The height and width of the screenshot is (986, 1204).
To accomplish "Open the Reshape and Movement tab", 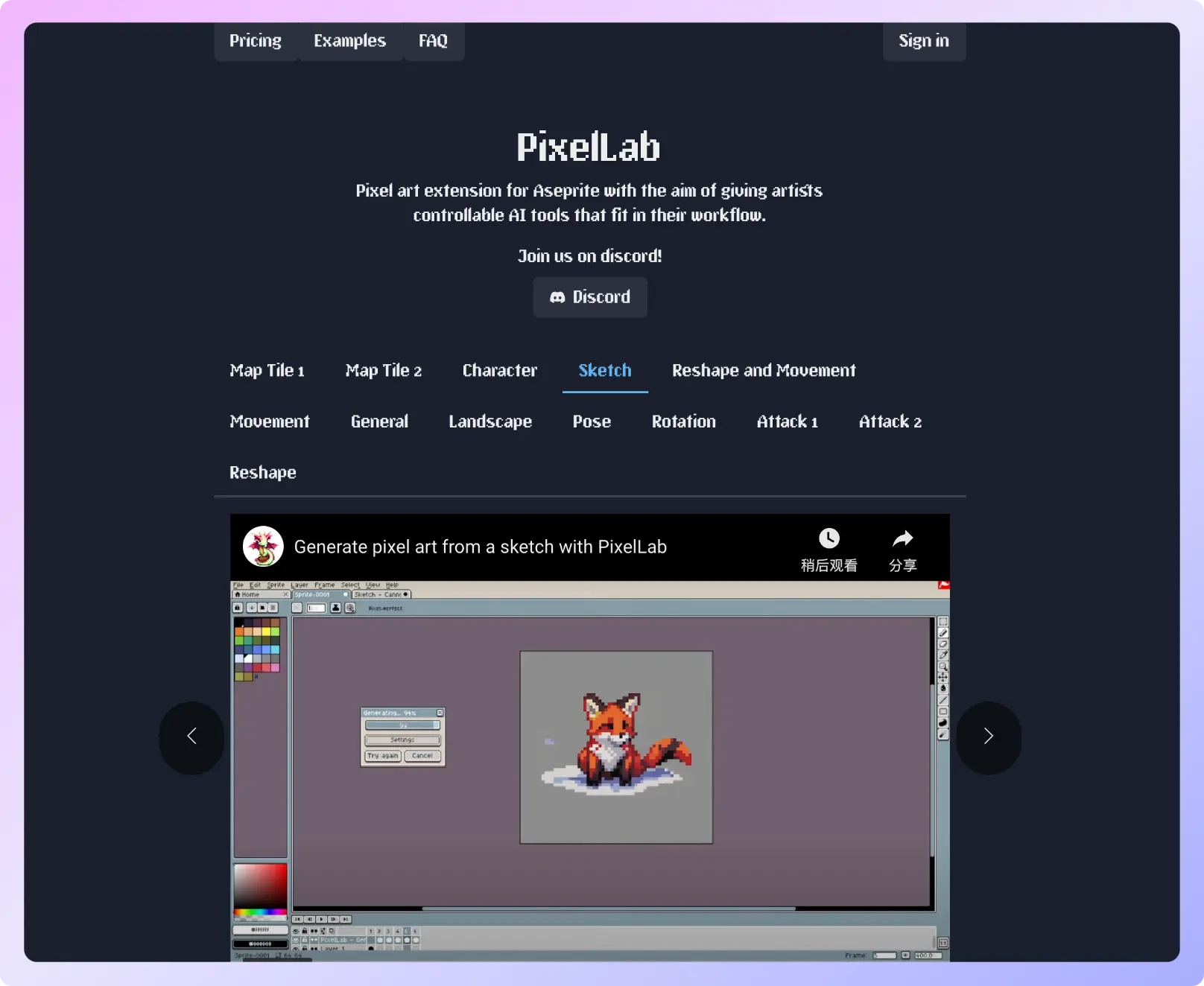I will (x=763, y=370).
